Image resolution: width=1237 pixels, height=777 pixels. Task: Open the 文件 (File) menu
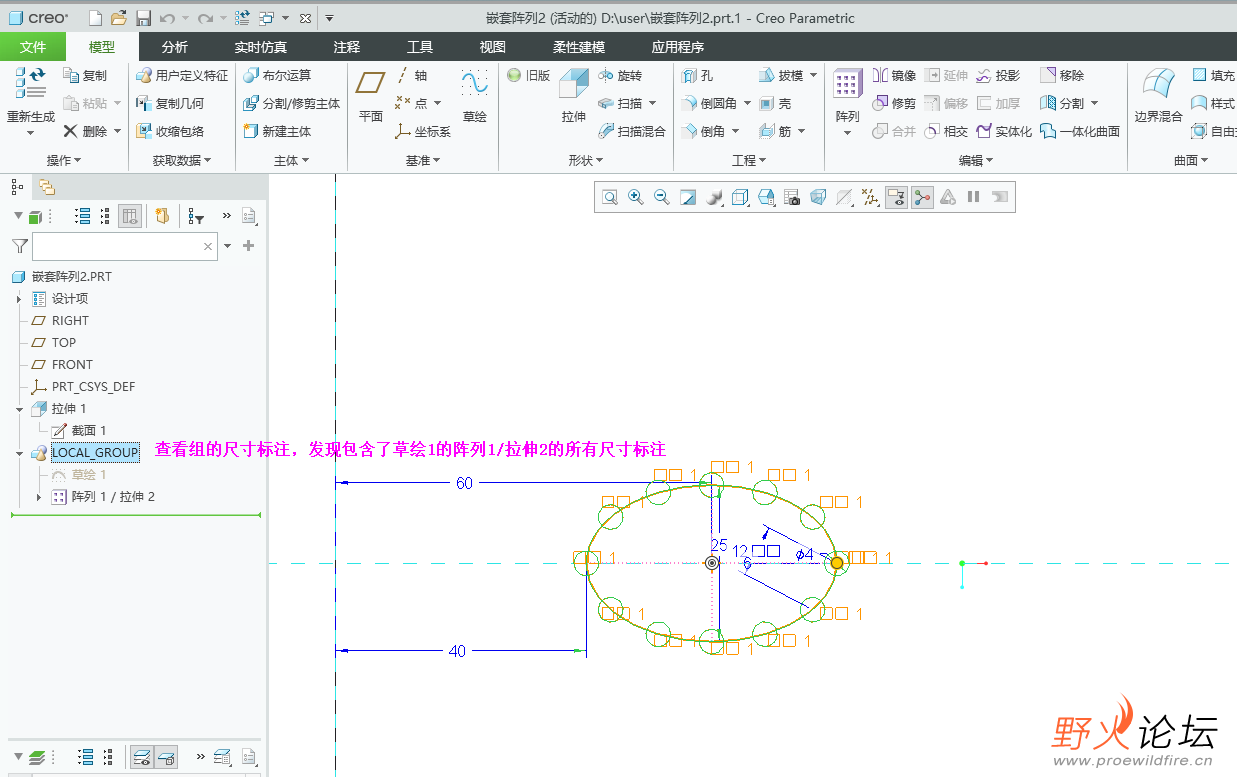(33, 47)
